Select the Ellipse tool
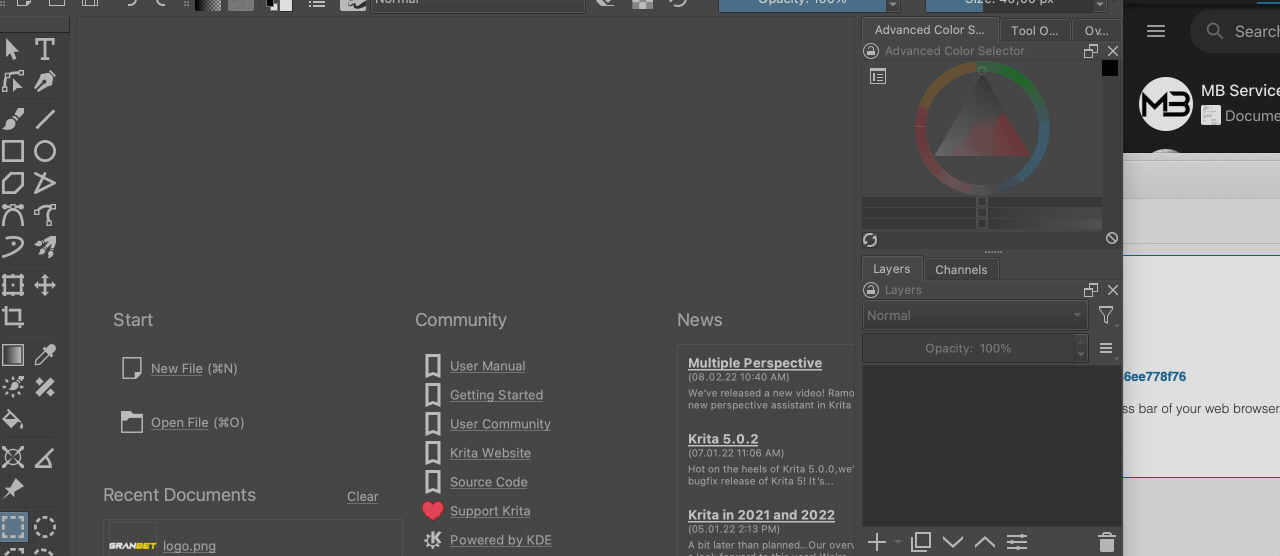 click(x=45, y=151)
